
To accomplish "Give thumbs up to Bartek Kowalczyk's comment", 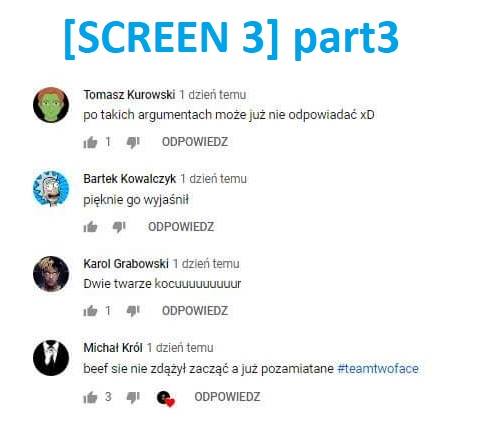I will pos(90,227).
